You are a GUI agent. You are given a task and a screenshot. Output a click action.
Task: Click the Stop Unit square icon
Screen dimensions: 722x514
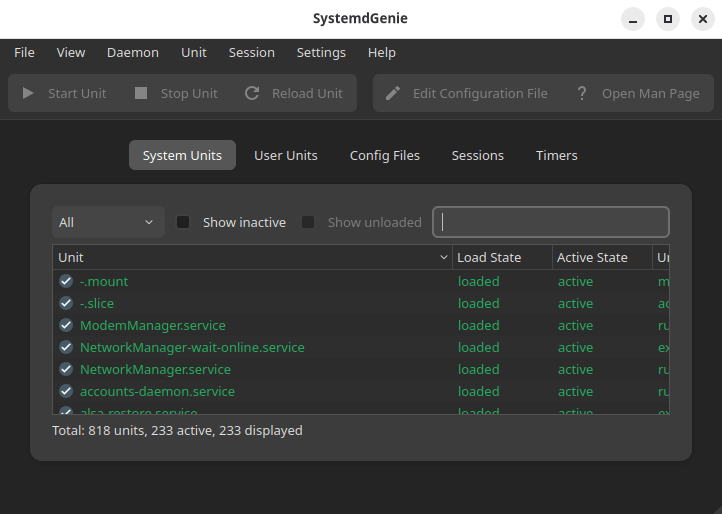pyautogui.click(x=141, y=93)
